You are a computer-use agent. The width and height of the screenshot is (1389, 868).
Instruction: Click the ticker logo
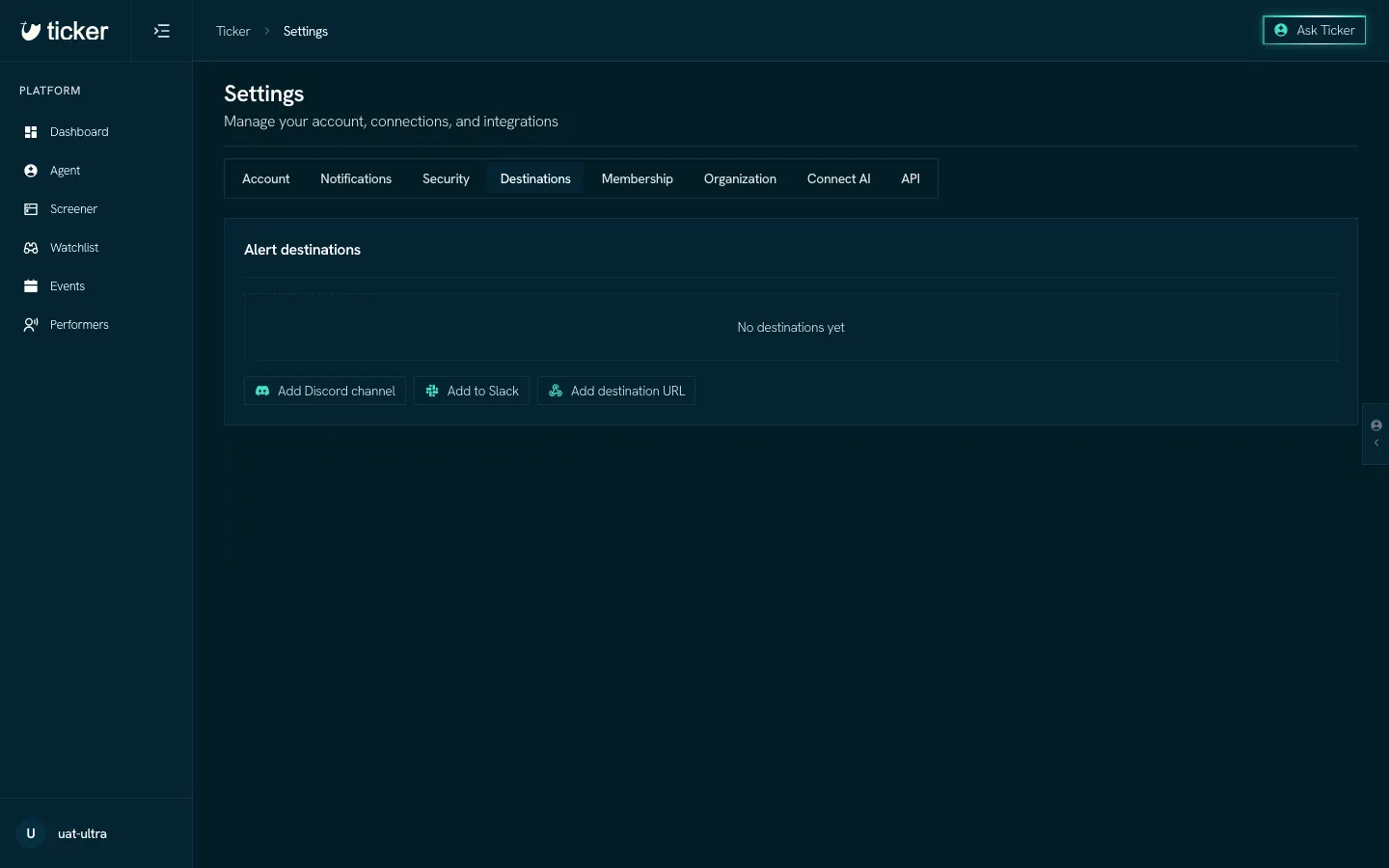[65, 31]
